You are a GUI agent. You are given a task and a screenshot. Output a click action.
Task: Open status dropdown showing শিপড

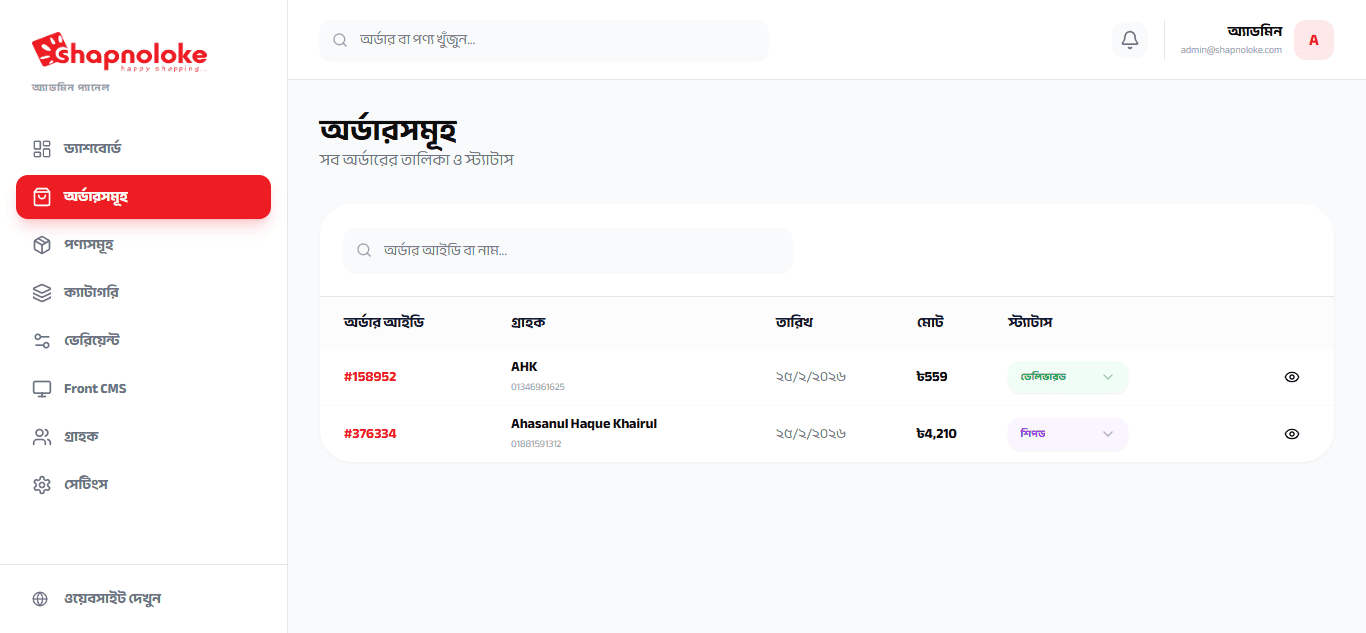point(1066,434)
